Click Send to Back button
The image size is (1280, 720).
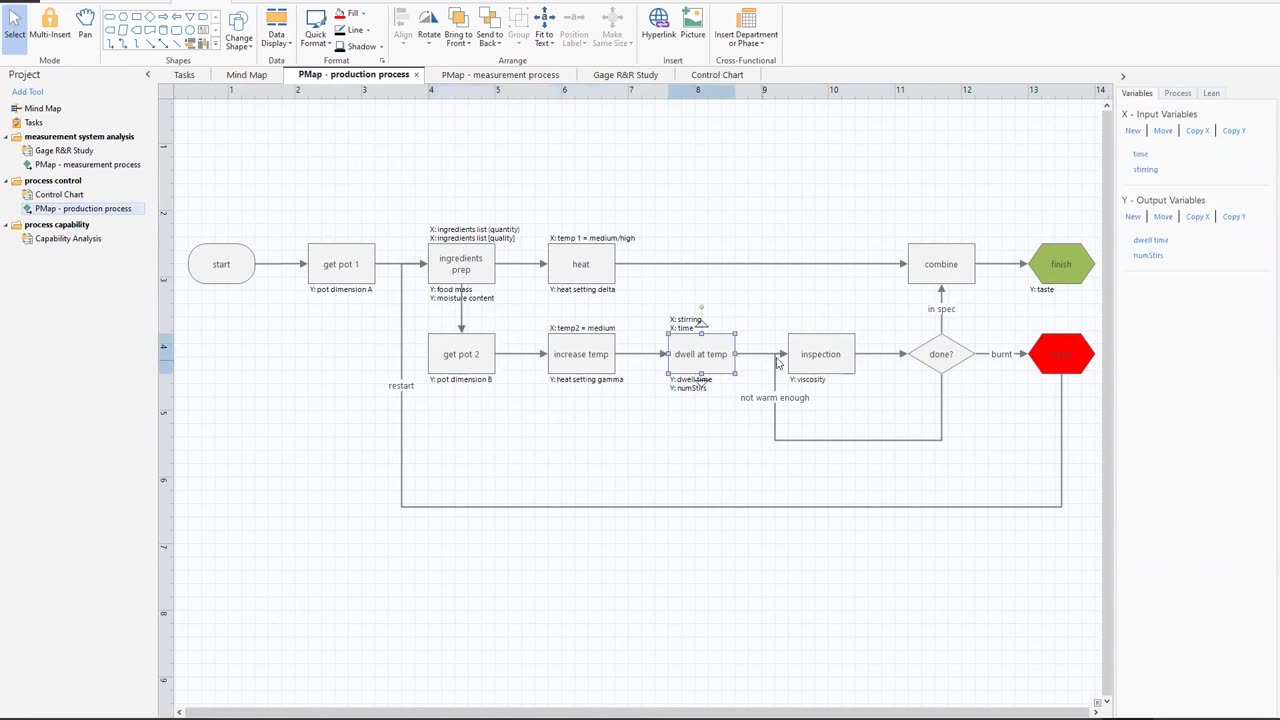[x=490, y=28]
